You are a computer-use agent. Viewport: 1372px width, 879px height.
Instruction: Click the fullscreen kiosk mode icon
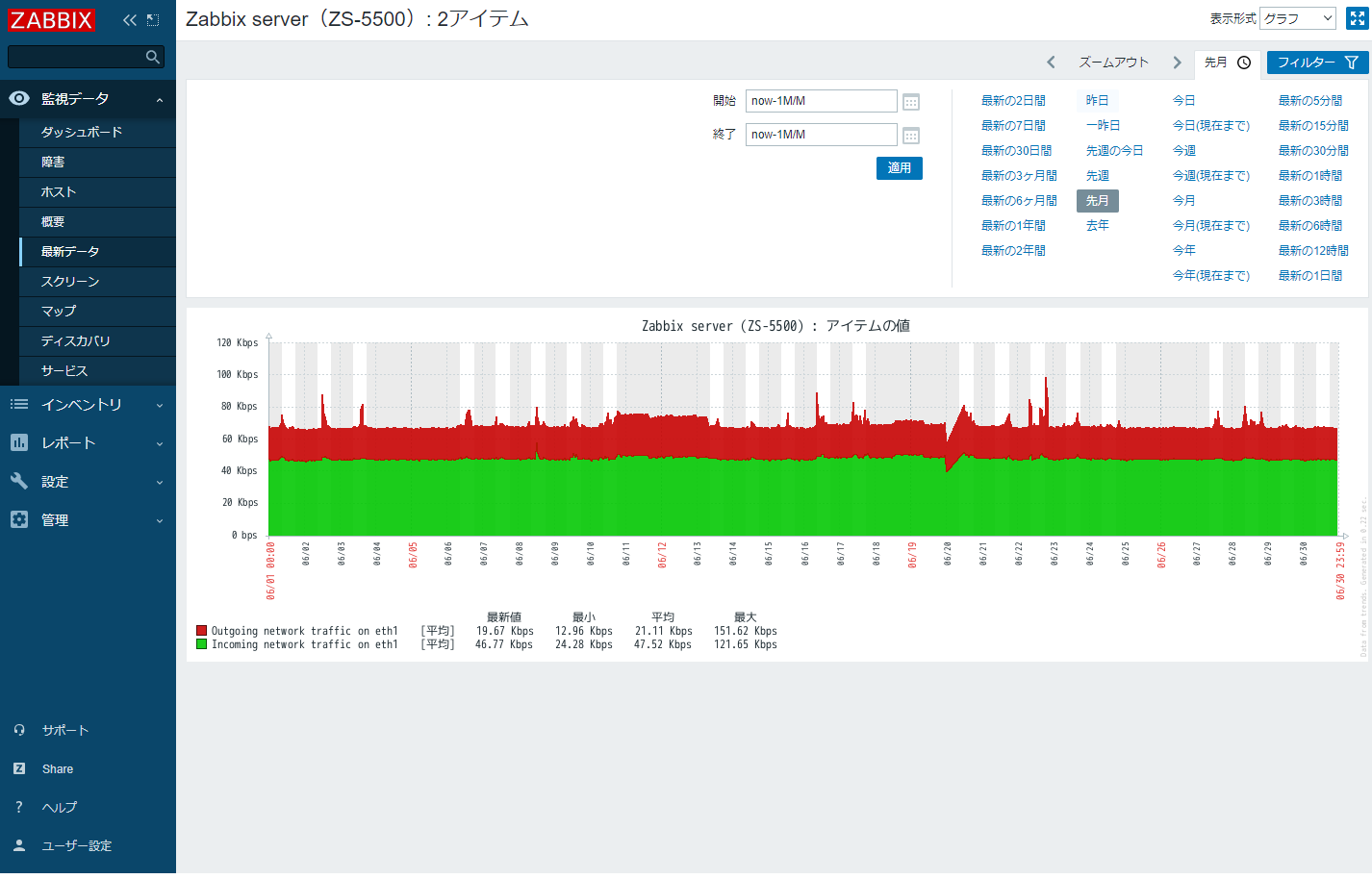(x=1358, y=18)
